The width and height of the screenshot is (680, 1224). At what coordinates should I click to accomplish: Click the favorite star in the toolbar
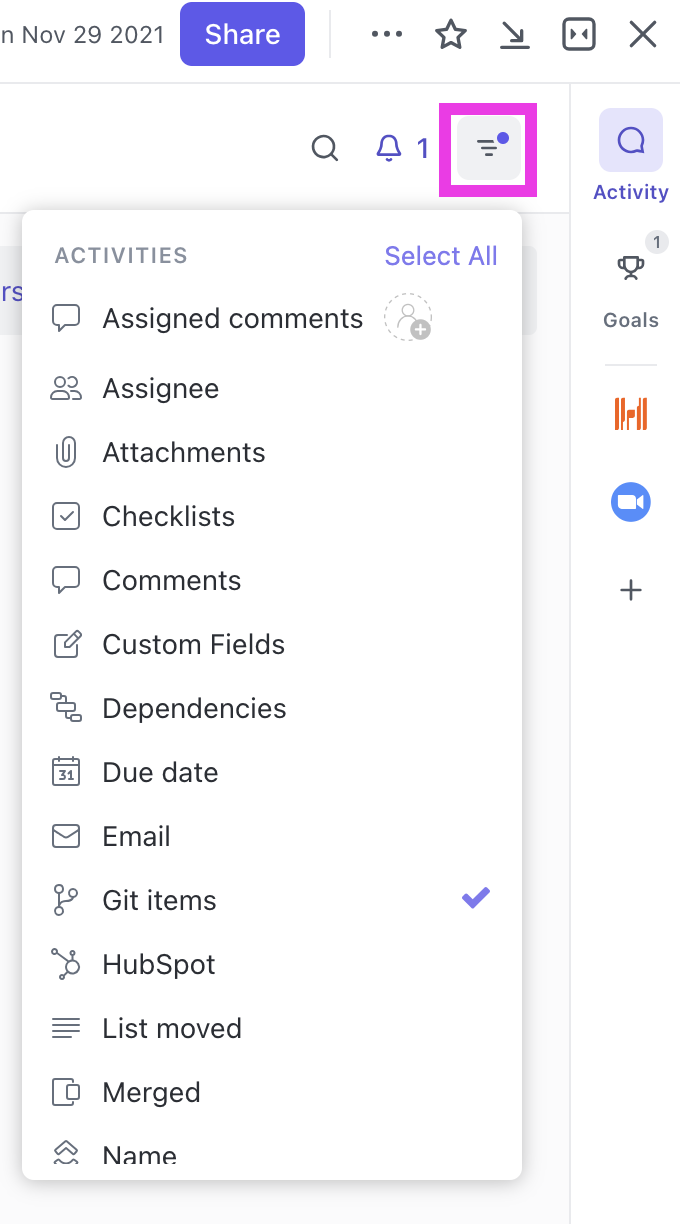click(450, 34)
